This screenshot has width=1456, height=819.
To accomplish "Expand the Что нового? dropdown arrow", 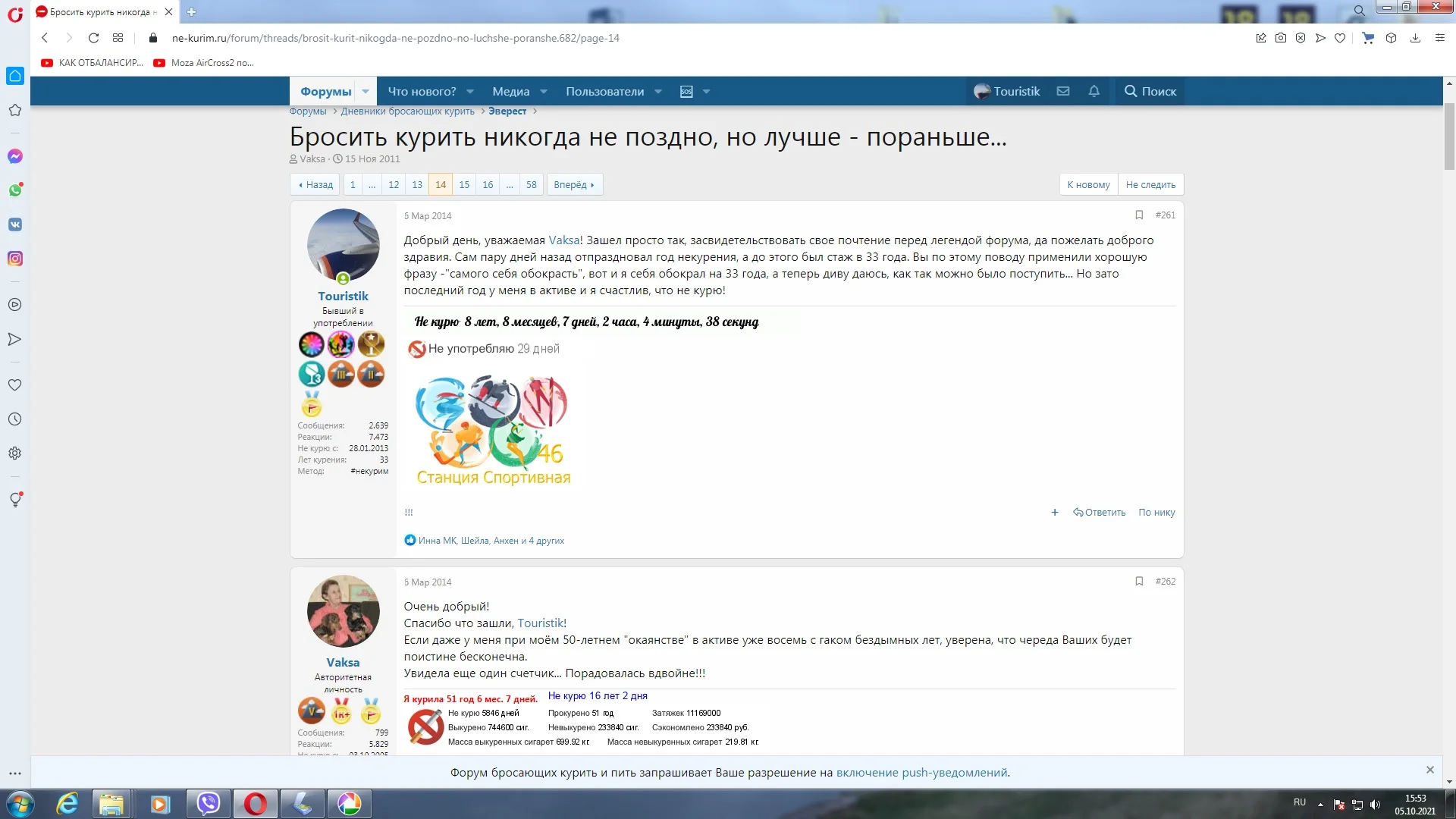I will click(x=470, y=91).
